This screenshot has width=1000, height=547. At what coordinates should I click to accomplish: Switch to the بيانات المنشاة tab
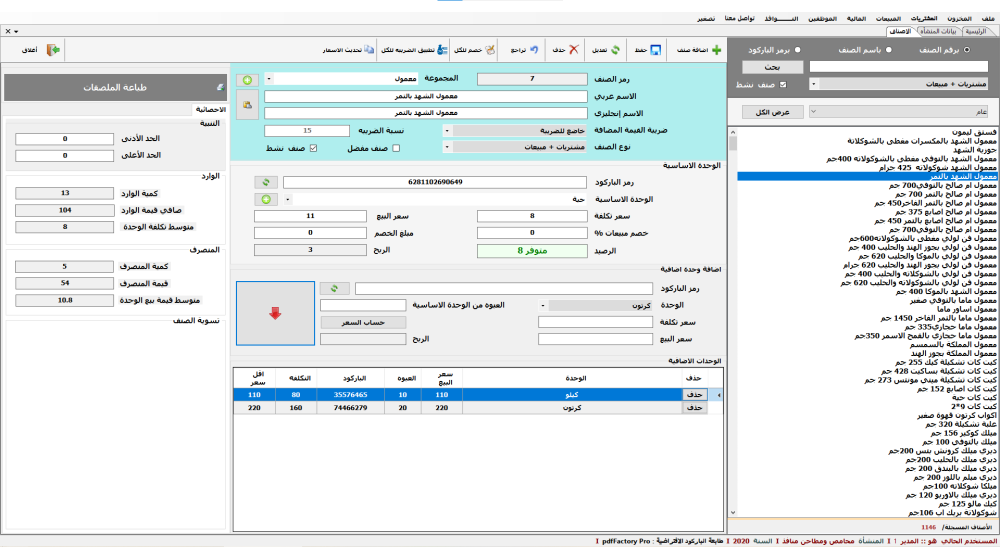[937, 32]
